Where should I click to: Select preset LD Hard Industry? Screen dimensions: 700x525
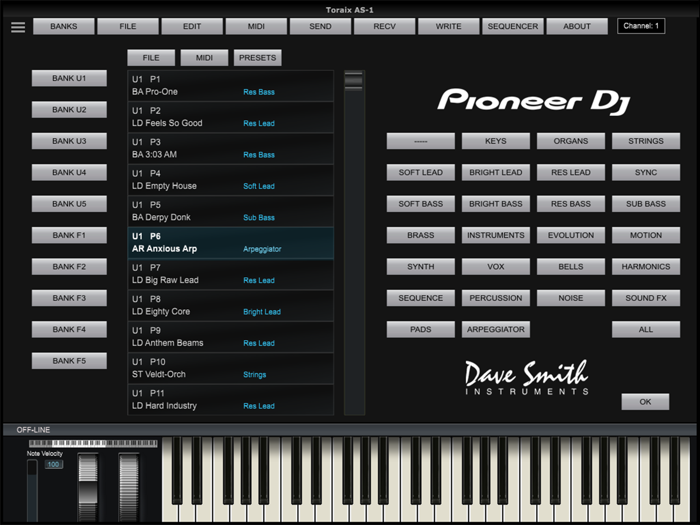[x=230, y=400]
